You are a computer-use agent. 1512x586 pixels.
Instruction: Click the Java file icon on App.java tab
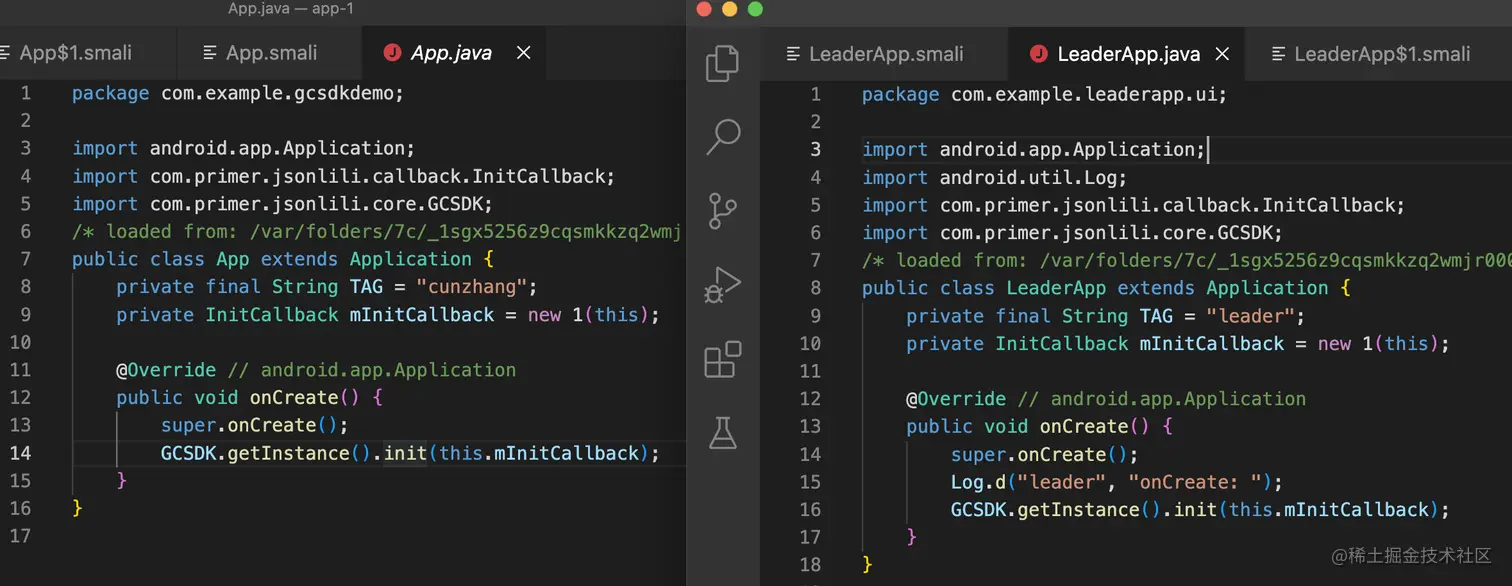point(392,53)
